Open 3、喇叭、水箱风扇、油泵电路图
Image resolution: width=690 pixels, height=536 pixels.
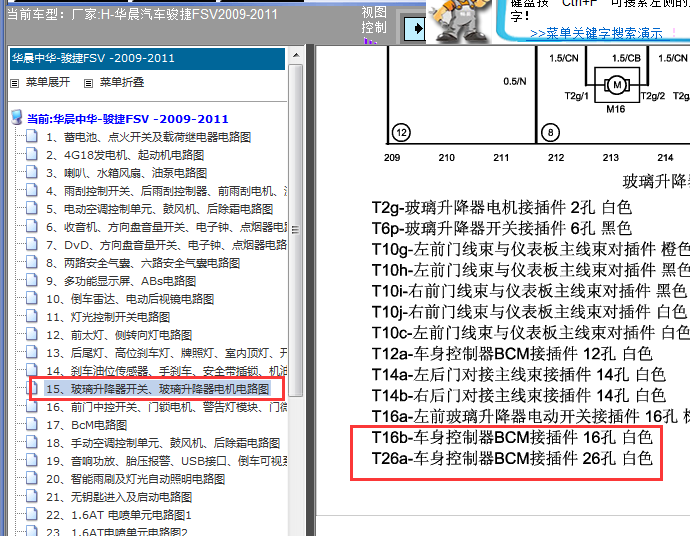coord(126,173)
